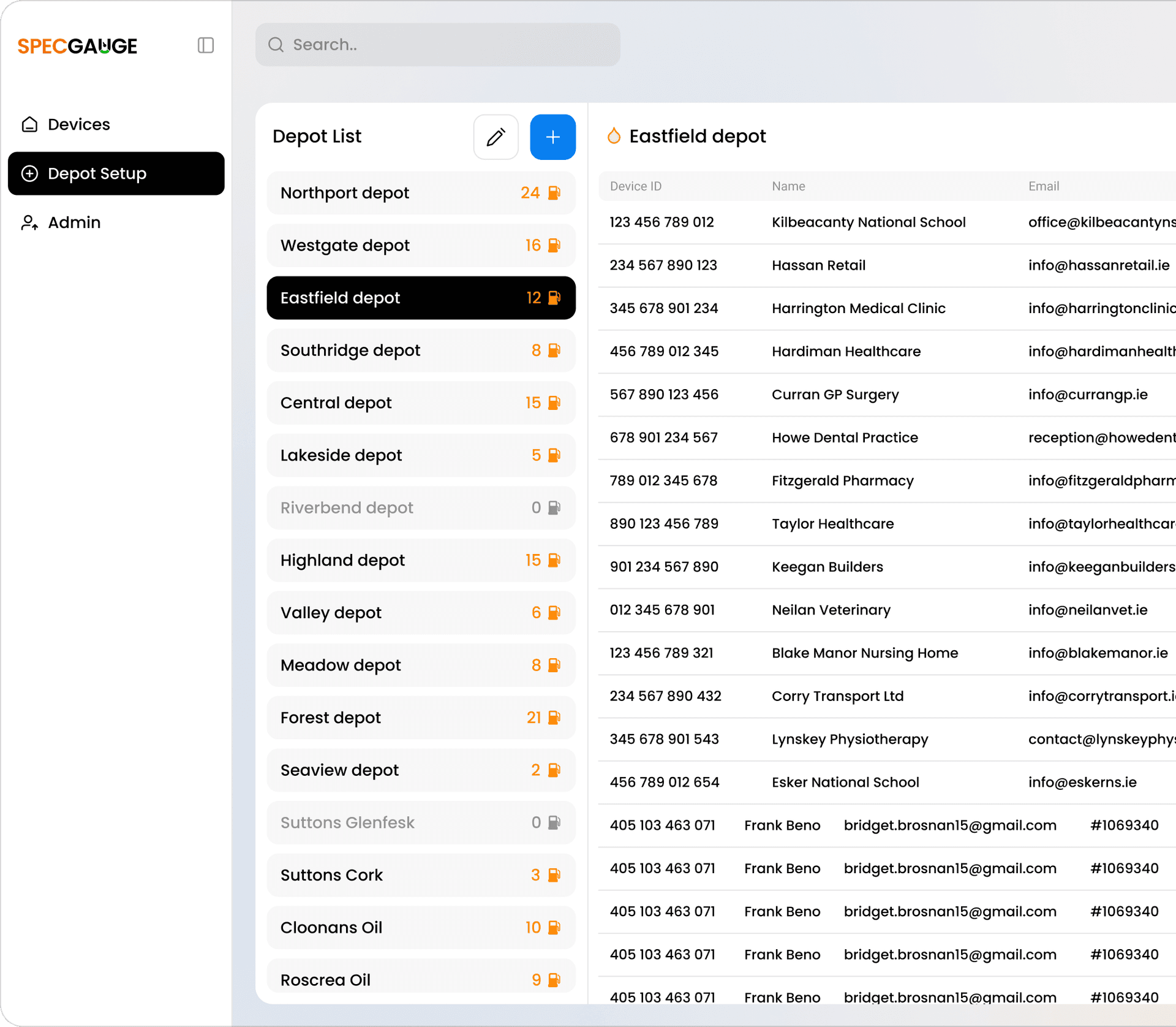
Task: Click the Device ID column header
Action: [x=635, y=186]
